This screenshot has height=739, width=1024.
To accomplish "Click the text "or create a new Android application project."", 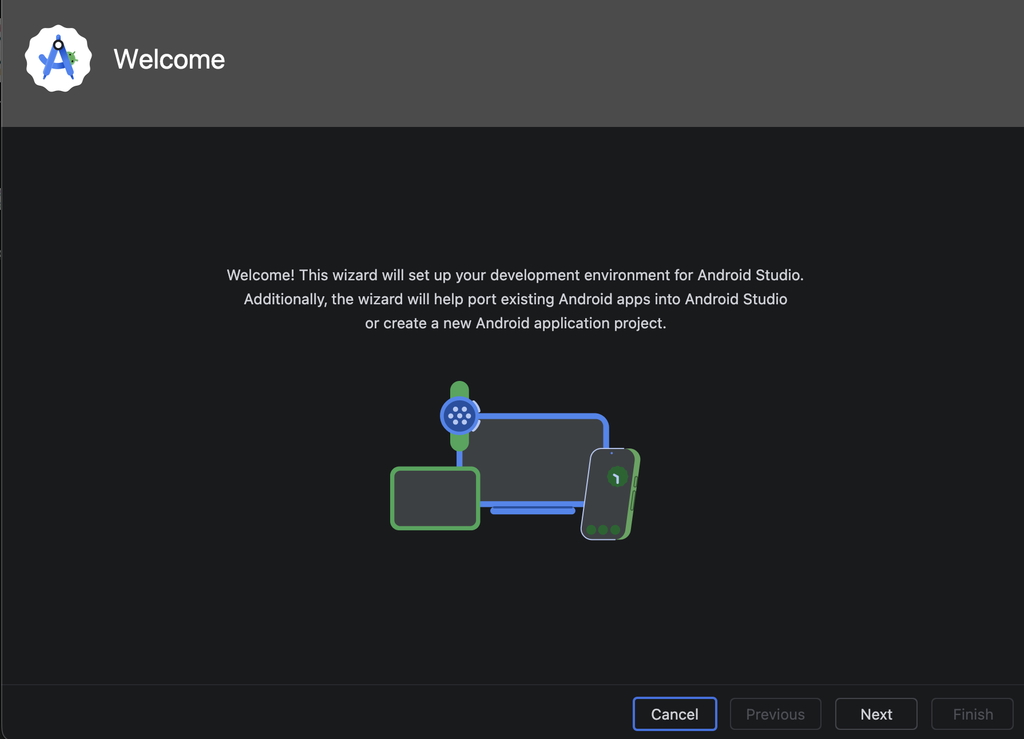I will [x=515, y=324].
